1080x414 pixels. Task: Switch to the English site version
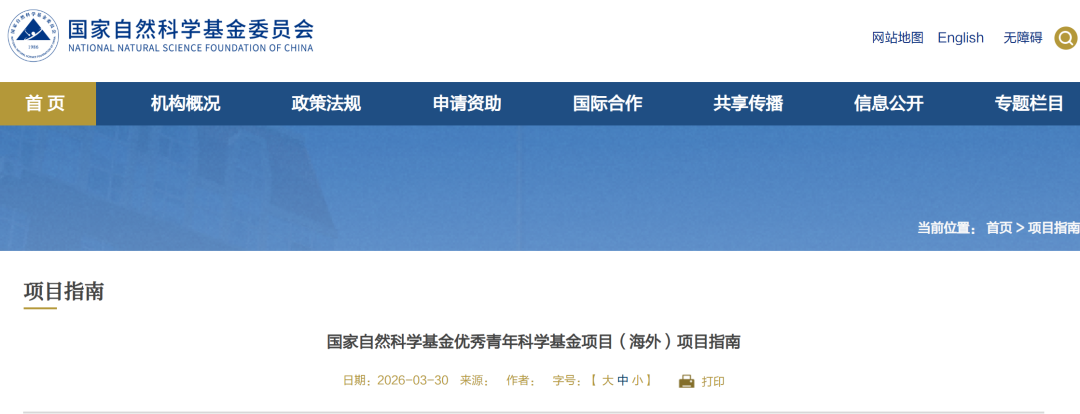960,38
